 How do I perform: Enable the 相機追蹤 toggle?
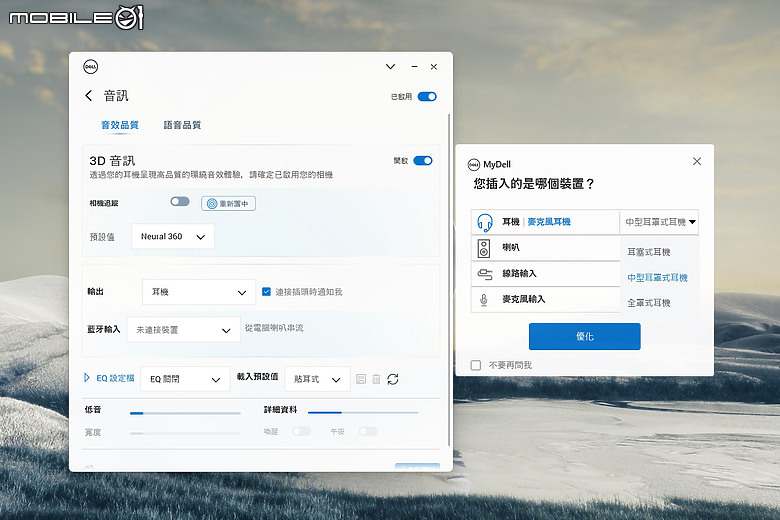coord(180,202)
